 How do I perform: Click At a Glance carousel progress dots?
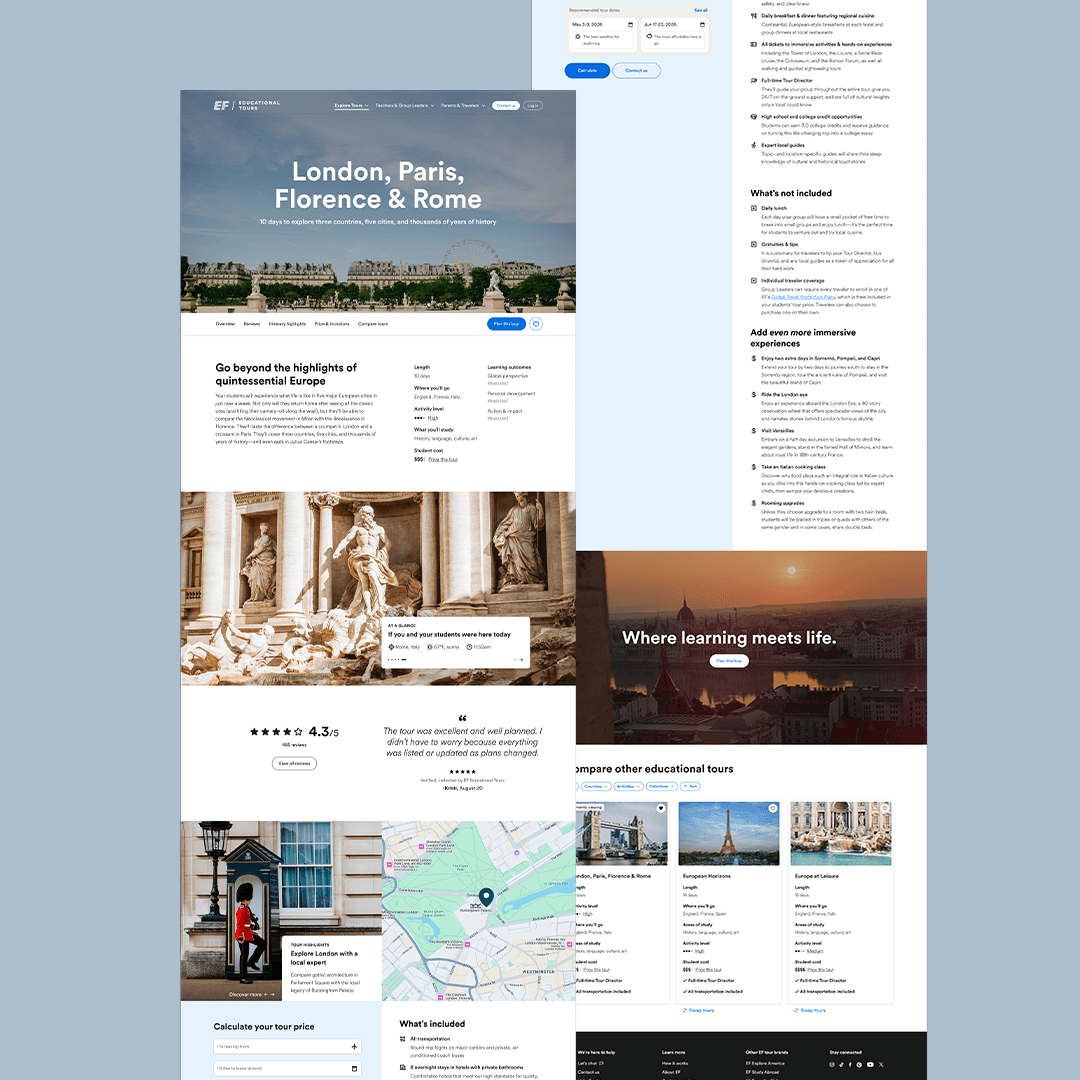pos(397,660)
